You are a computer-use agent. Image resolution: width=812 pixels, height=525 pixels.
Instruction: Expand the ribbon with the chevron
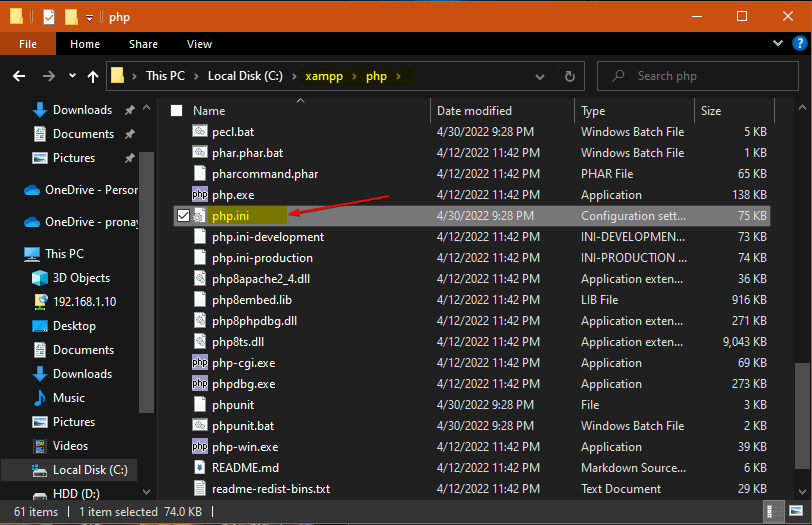click(x=778, y=43)
